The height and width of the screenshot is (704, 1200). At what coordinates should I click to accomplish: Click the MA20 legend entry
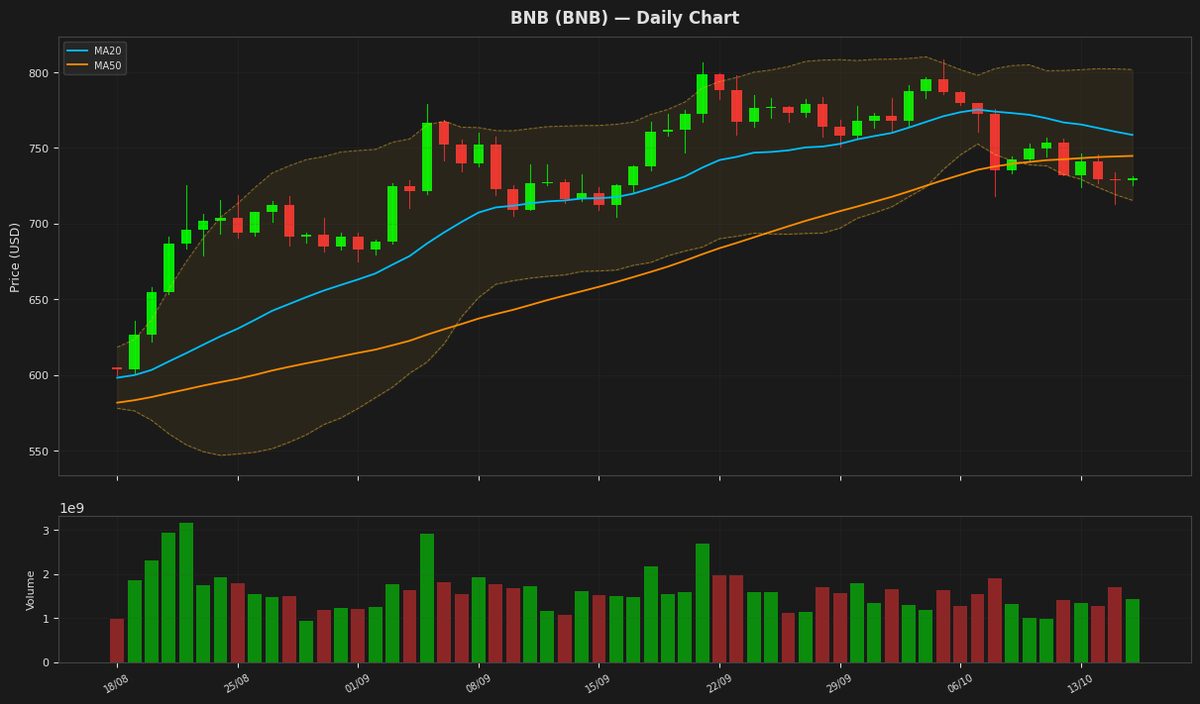coord(95,50)
